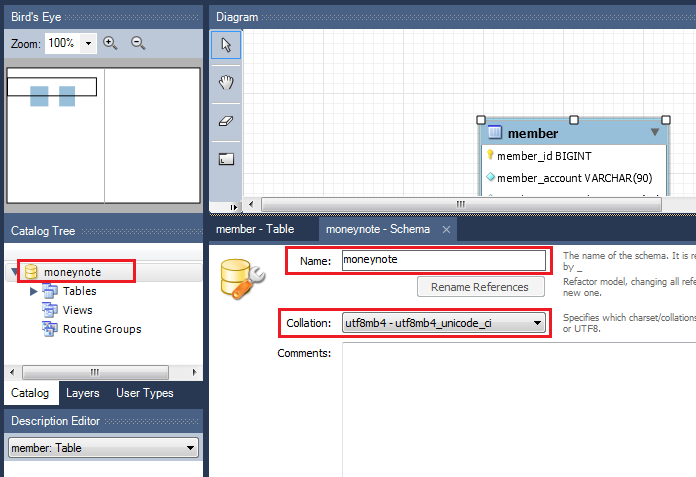The width and height of the screenshot is (696, 477).
Task: Select the pointer selection tool
Action: click(x=226, y=44)
